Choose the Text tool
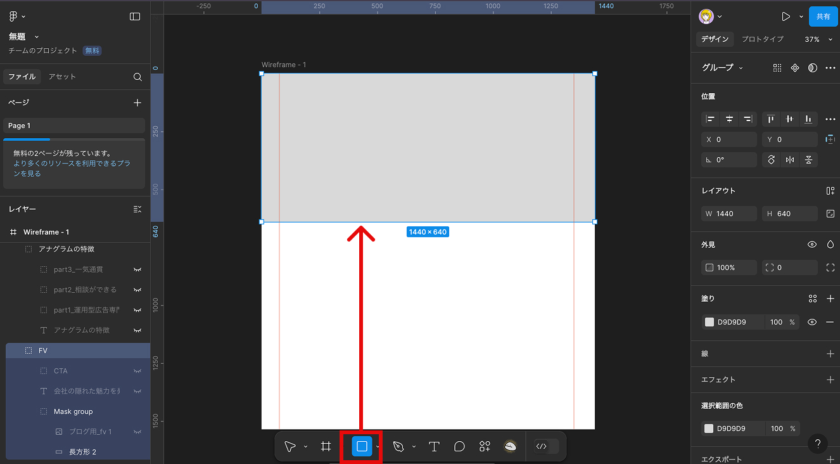 434,446
